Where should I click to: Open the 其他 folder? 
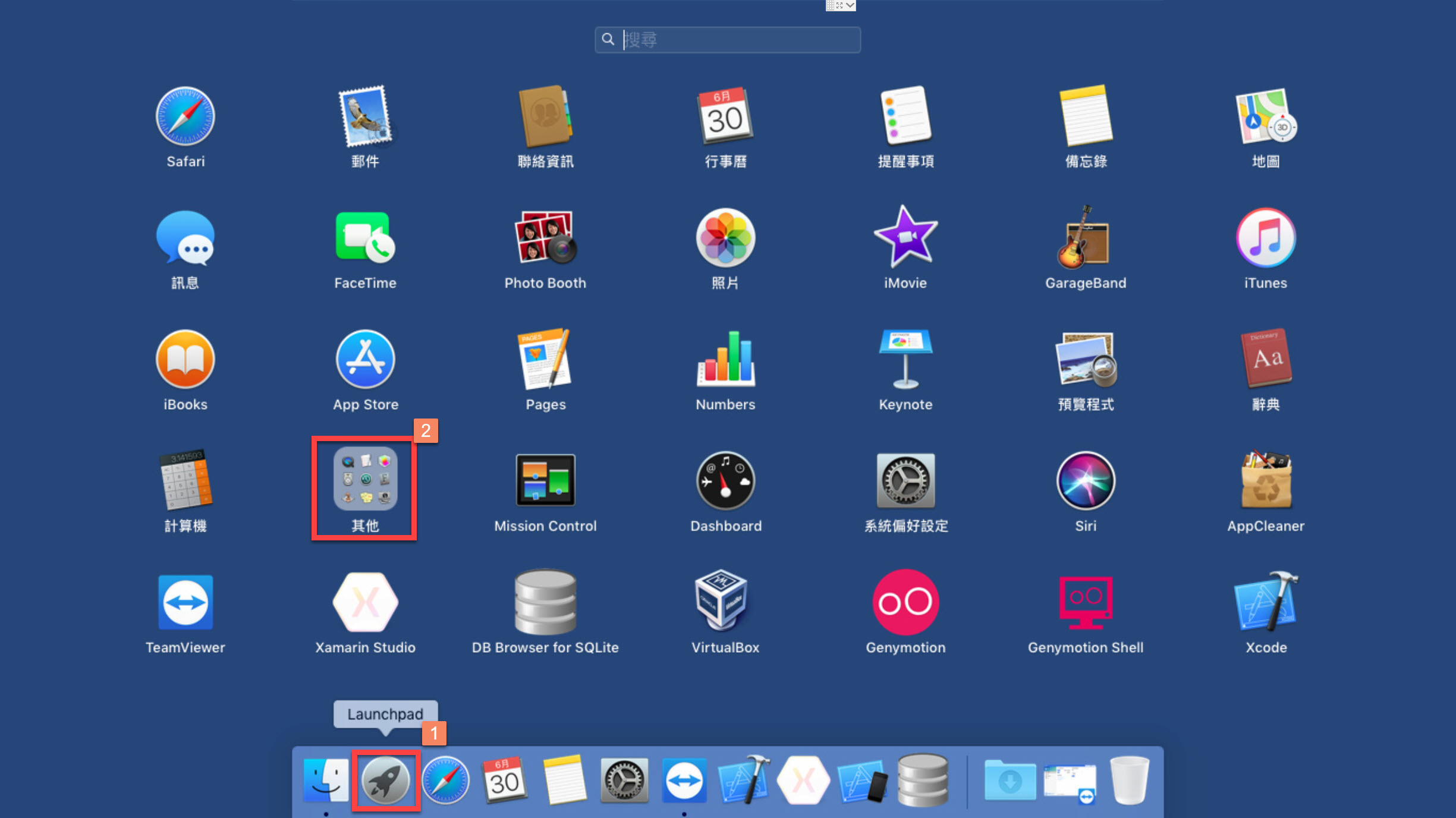click(365, 479)
